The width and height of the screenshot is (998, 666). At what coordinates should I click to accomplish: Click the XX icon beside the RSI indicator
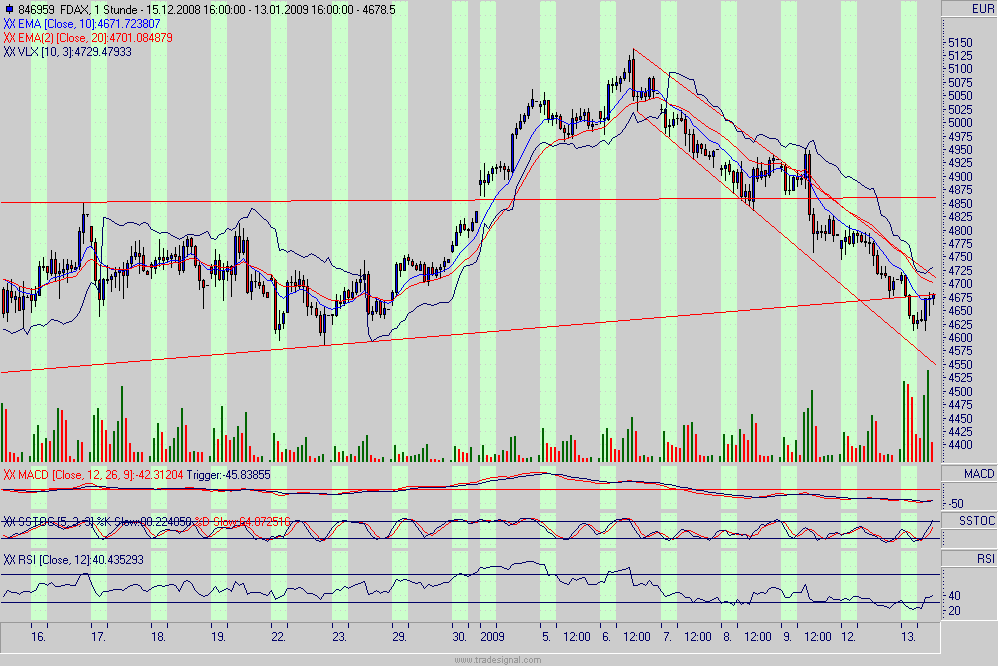tap(9, 560)
